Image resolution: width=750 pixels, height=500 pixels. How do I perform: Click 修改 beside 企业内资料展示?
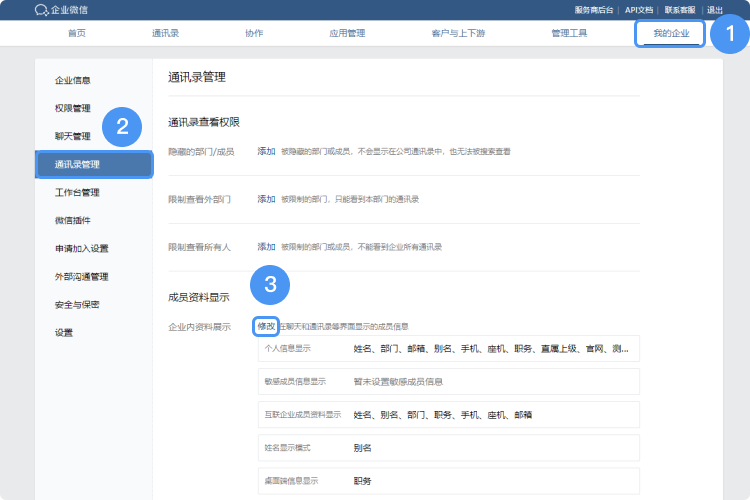click(x=266, y=326)
